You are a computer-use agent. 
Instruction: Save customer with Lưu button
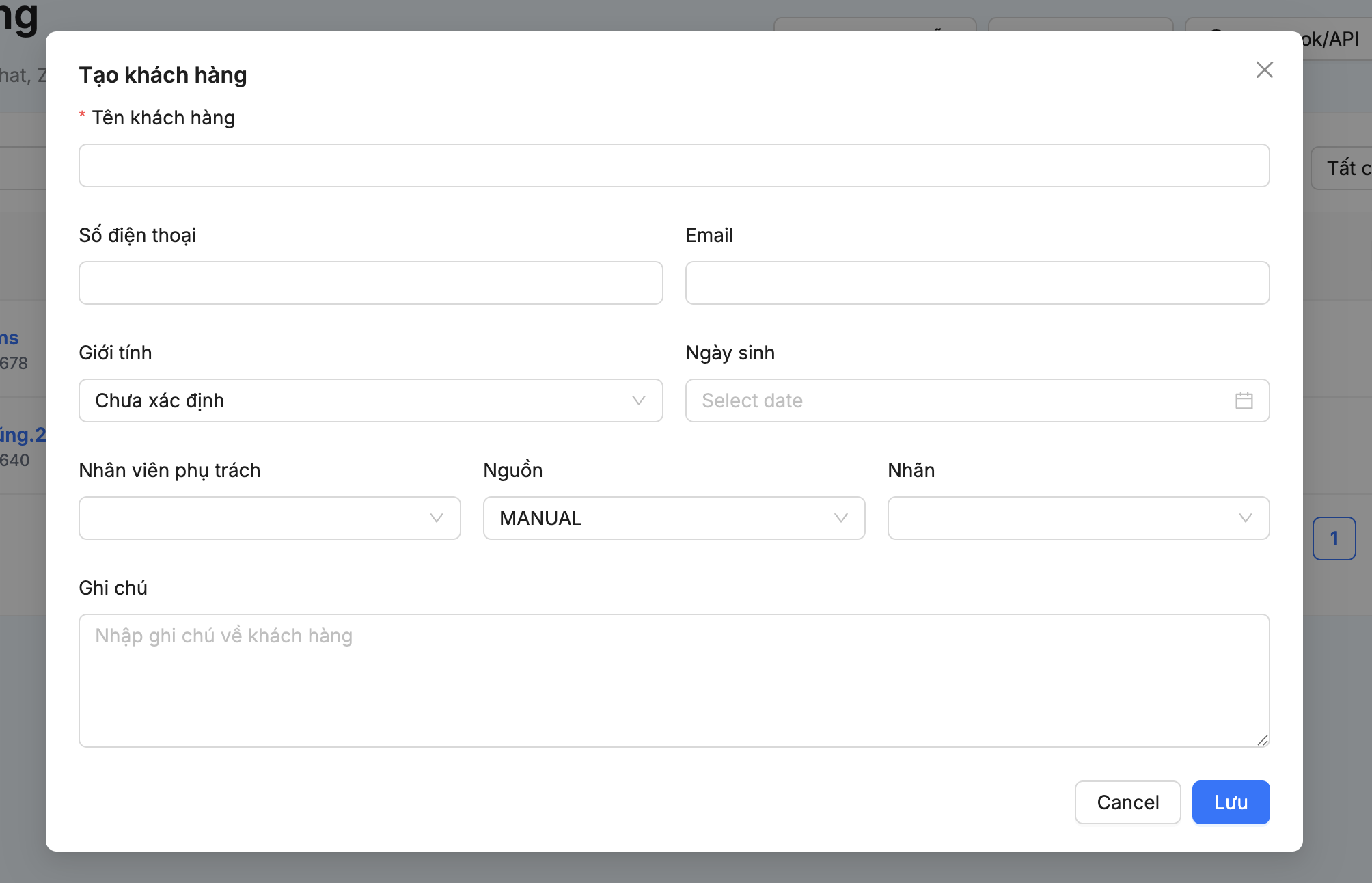(x=1231, y=802)
